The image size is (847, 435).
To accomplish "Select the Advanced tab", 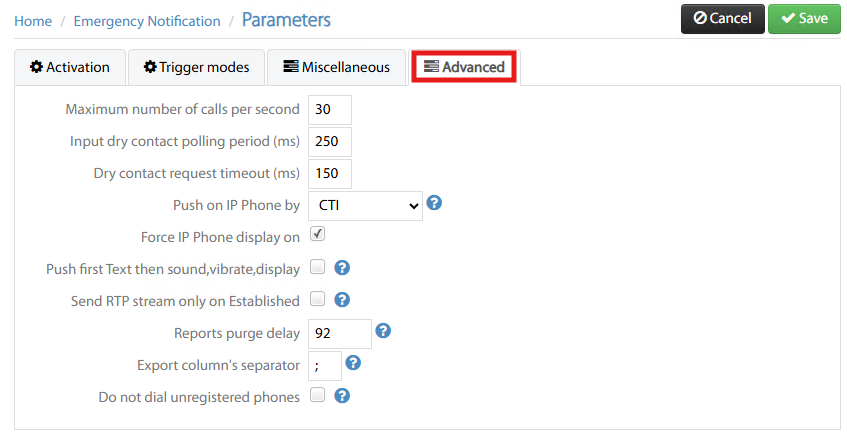I will 464,67.
